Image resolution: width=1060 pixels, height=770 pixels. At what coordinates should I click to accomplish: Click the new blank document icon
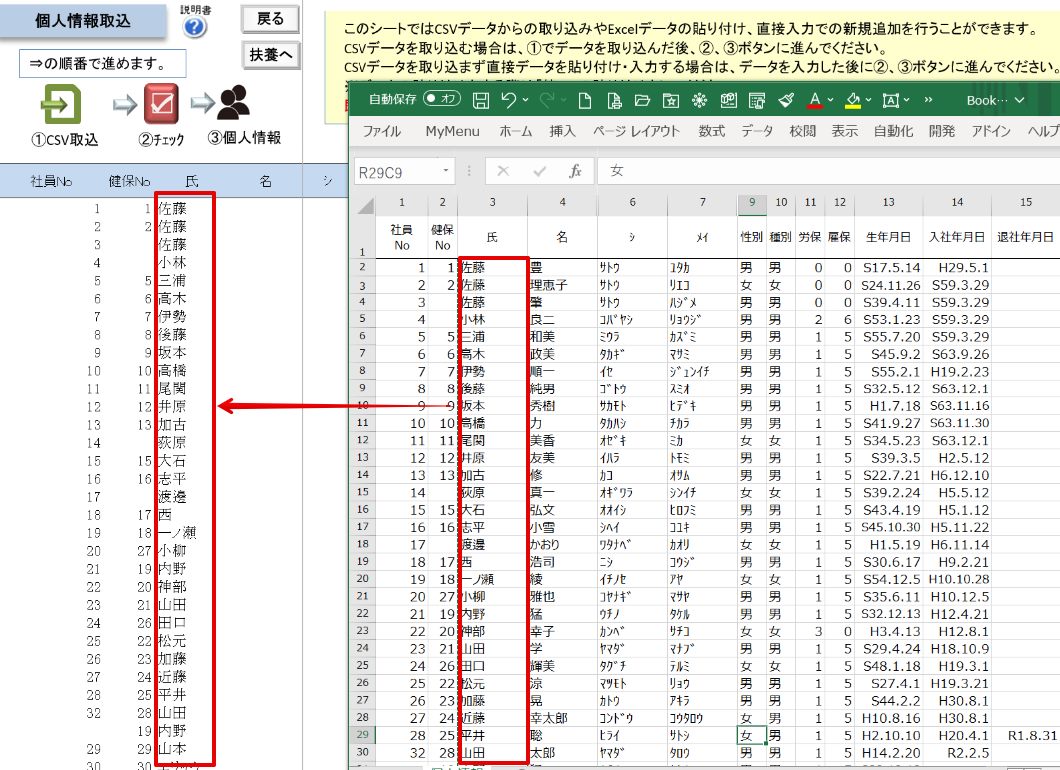coord(585,101)
